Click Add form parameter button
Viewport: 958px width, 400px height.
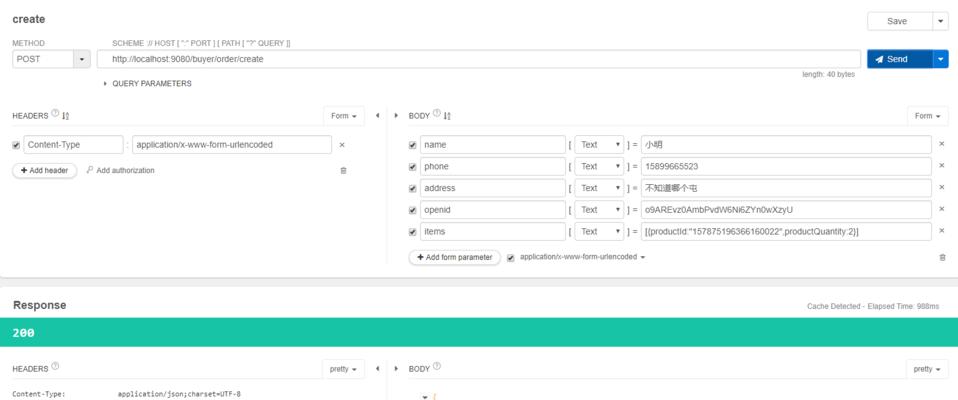pyautogui.click(x=455, y=258)
